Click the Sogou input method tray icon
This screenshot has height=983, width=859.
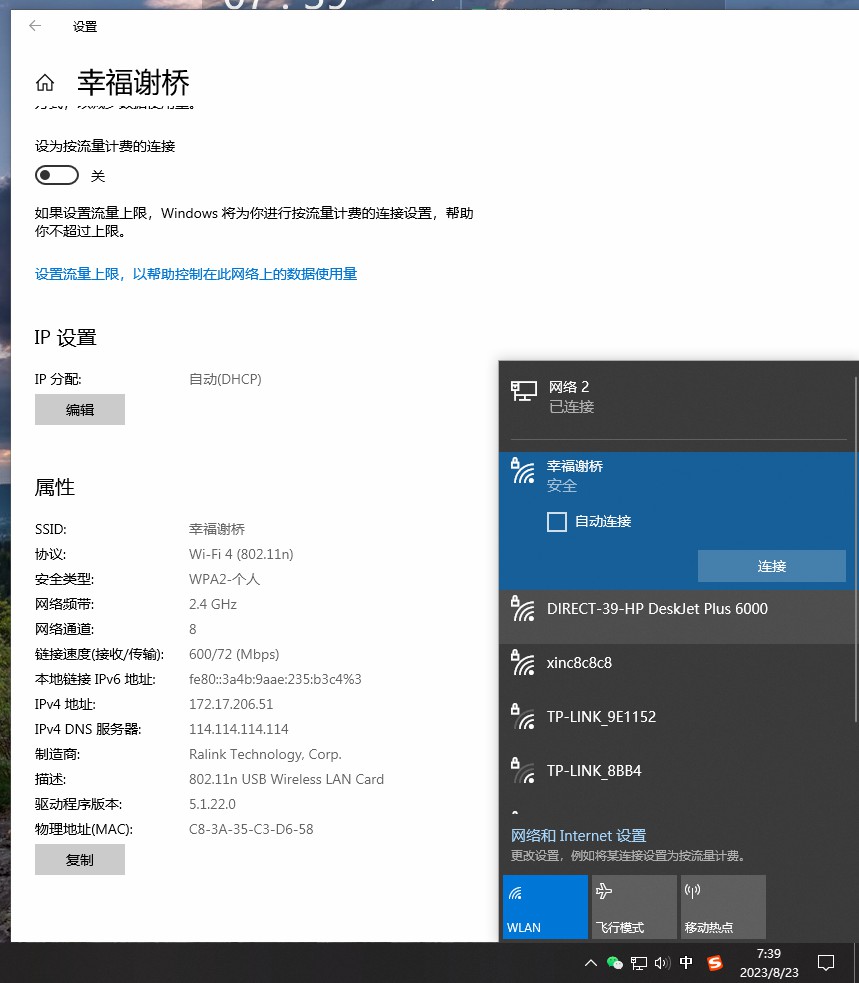[714, 963]
